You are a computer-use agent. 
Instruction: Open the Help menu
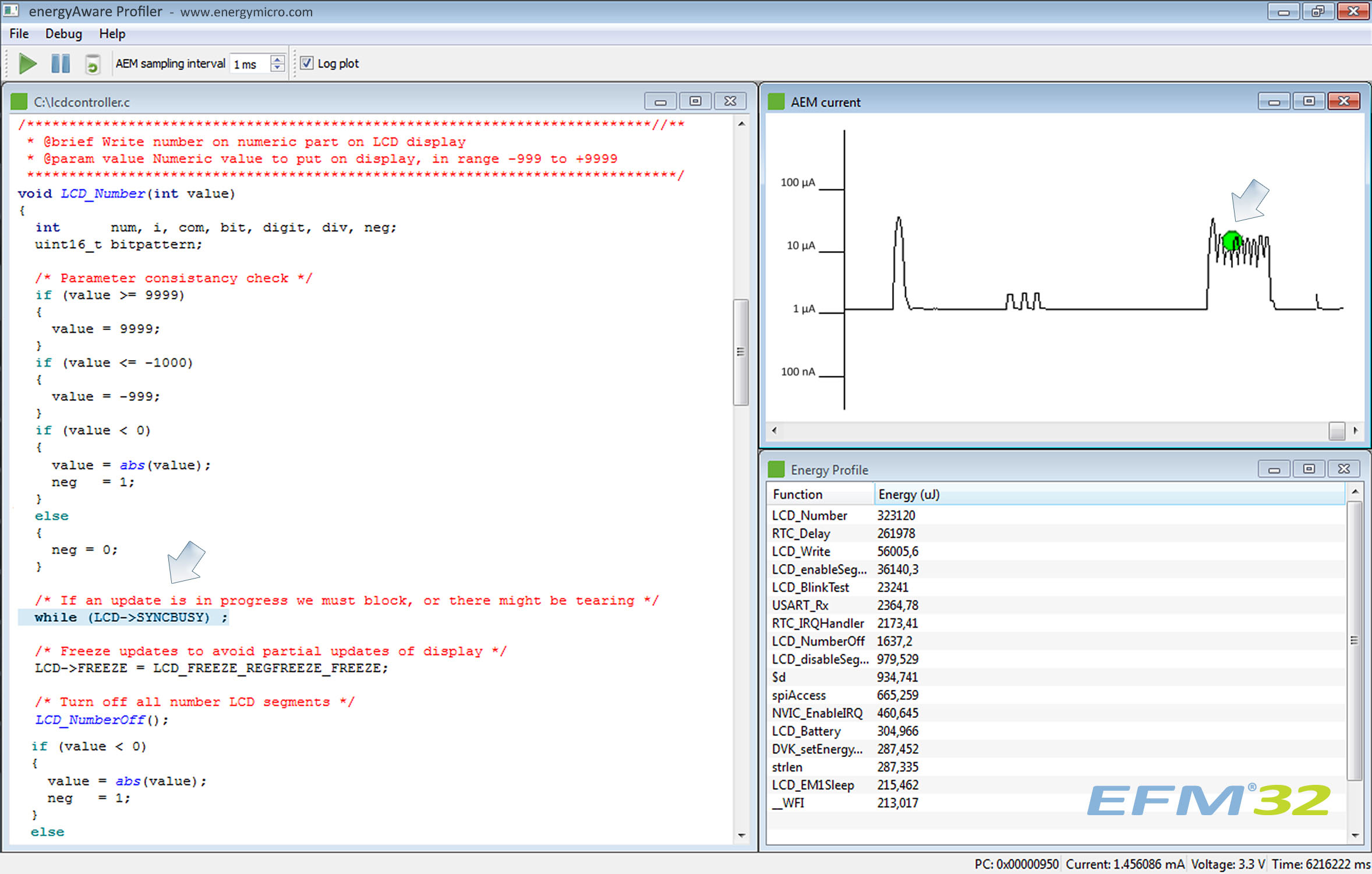[x=112, y=34]
